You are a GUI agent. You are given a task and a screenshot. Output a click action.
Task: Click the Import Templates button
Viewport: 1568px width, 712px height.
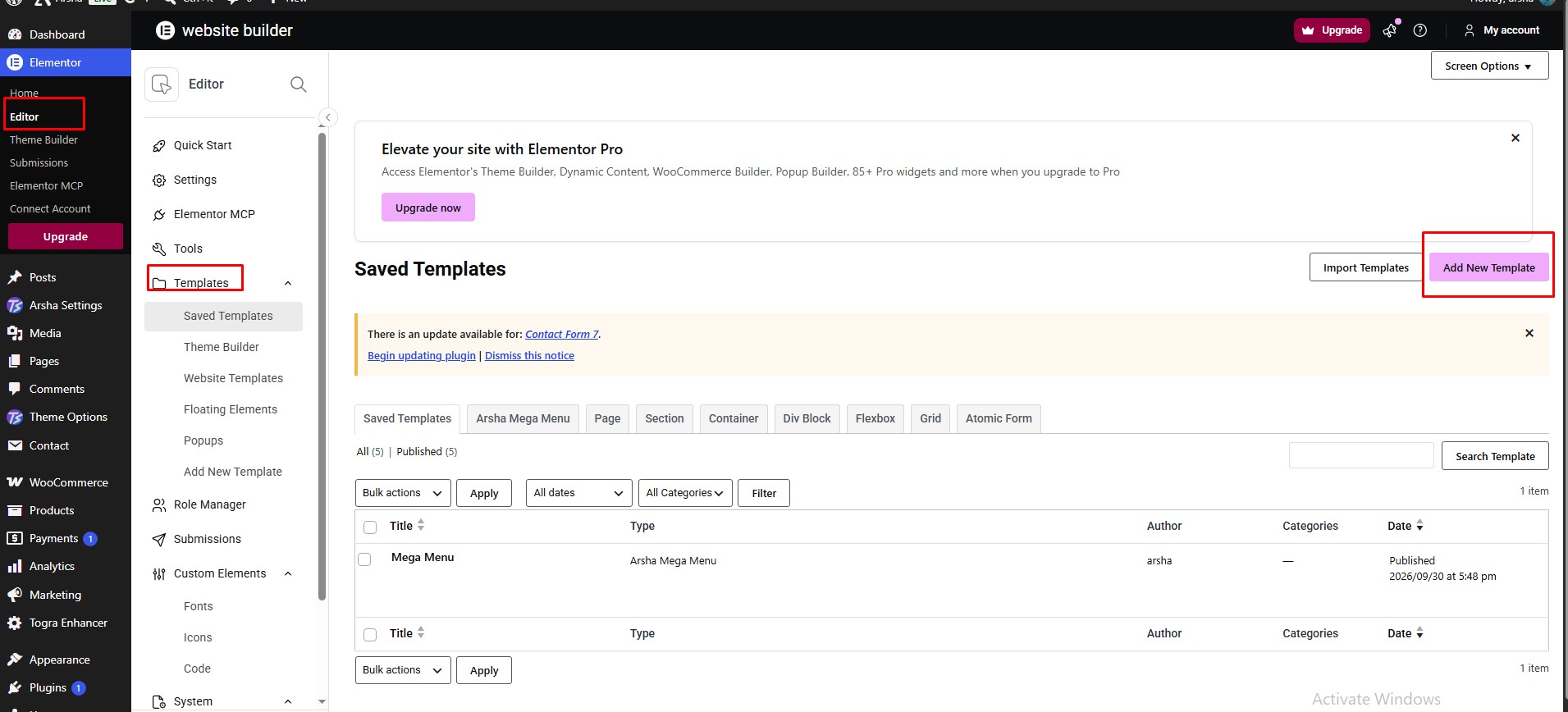(1365, 267)
